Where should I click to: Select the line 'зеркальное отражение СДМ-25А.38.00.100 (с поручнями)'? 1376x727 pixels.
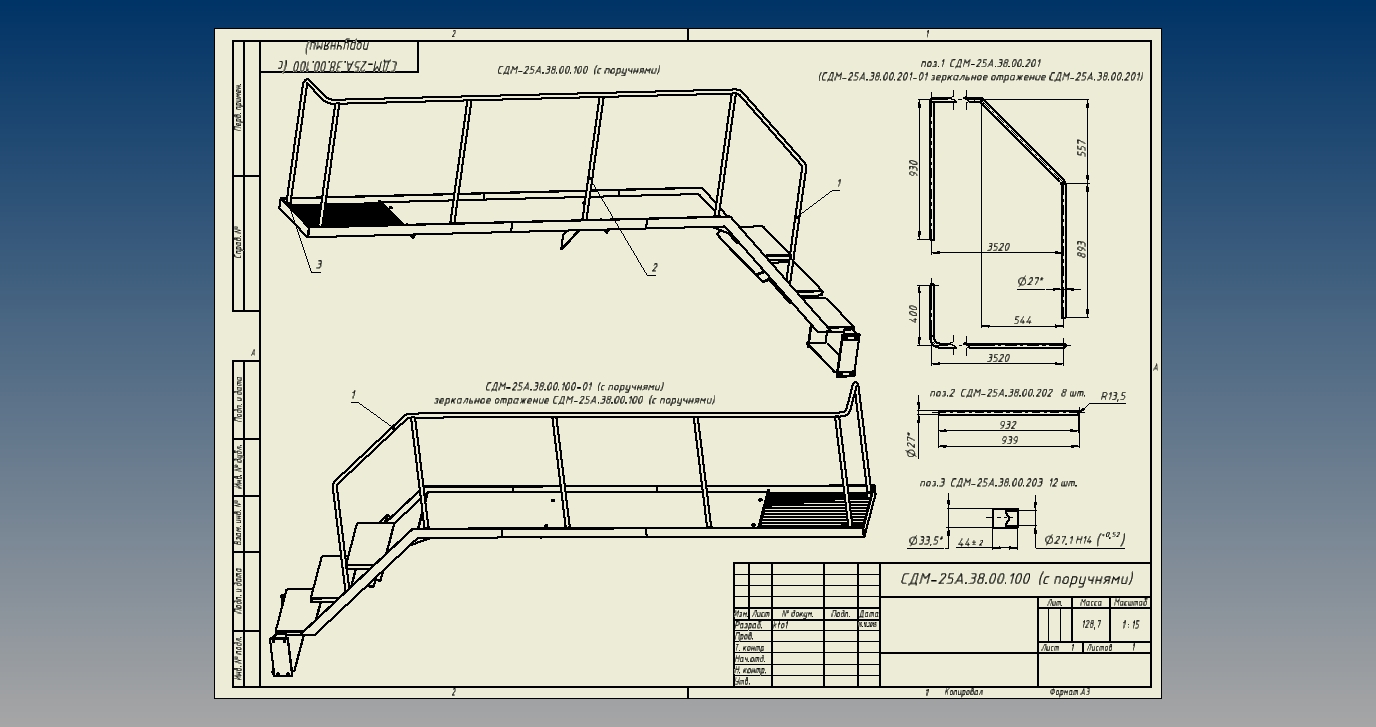click(x=574, y=400)
